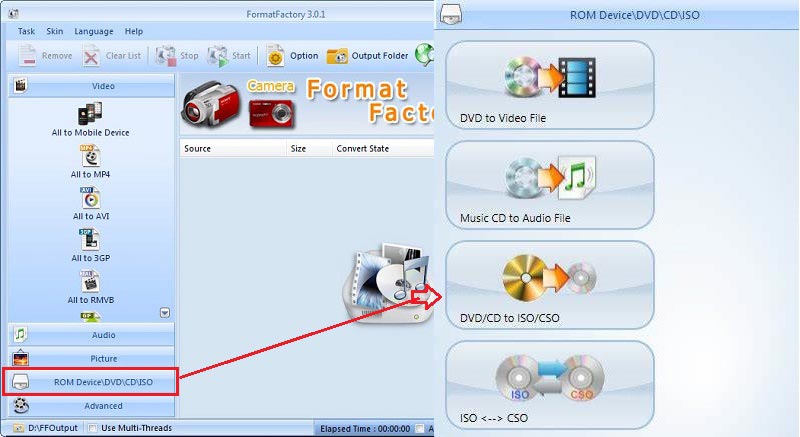
Task: Choose the All to AVI icon
Action: pyautogui.click(x=91, y=198)
